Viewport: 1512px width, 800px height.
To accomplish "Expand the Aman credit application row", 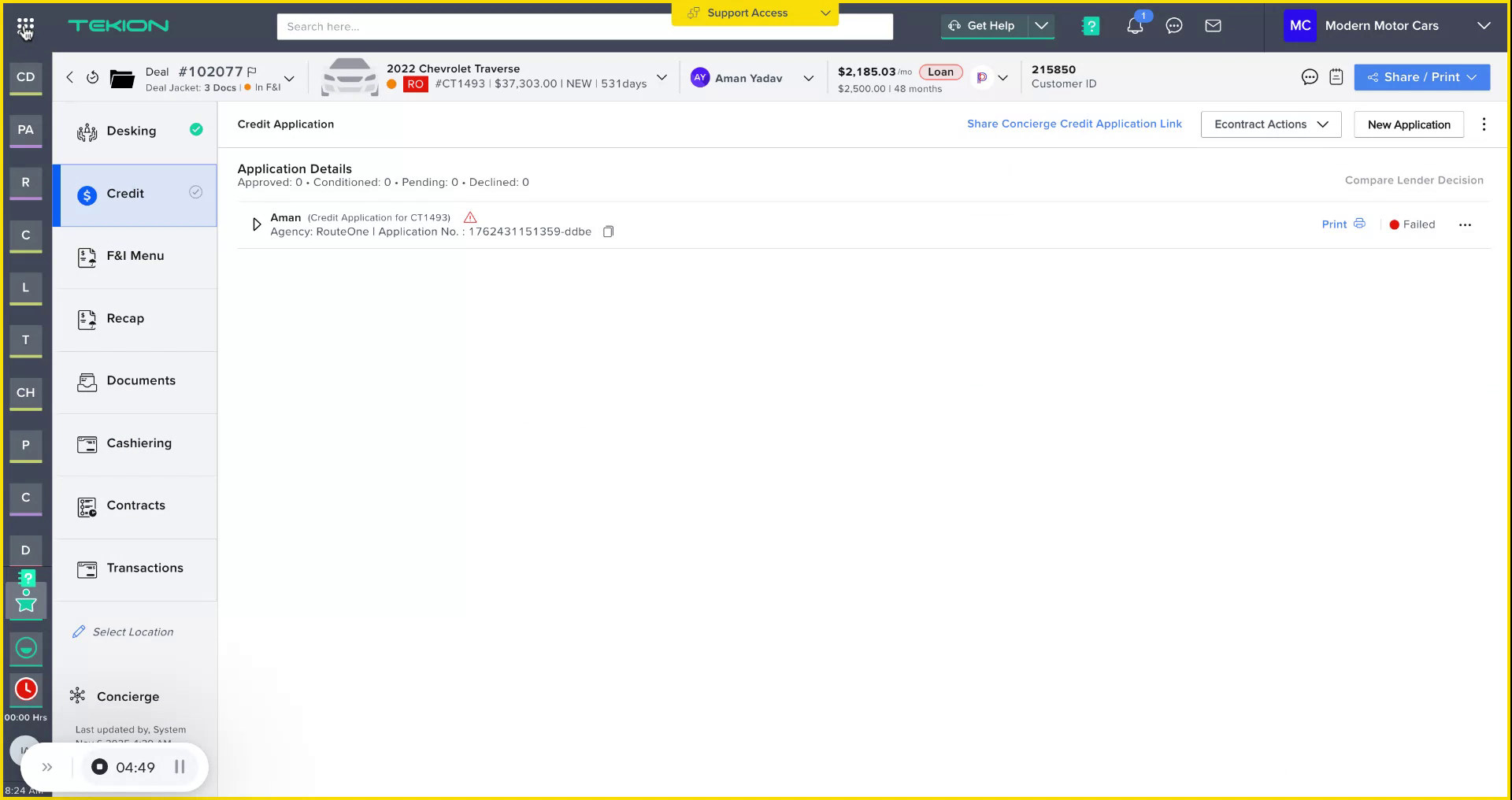I will (x=256, y=224).
